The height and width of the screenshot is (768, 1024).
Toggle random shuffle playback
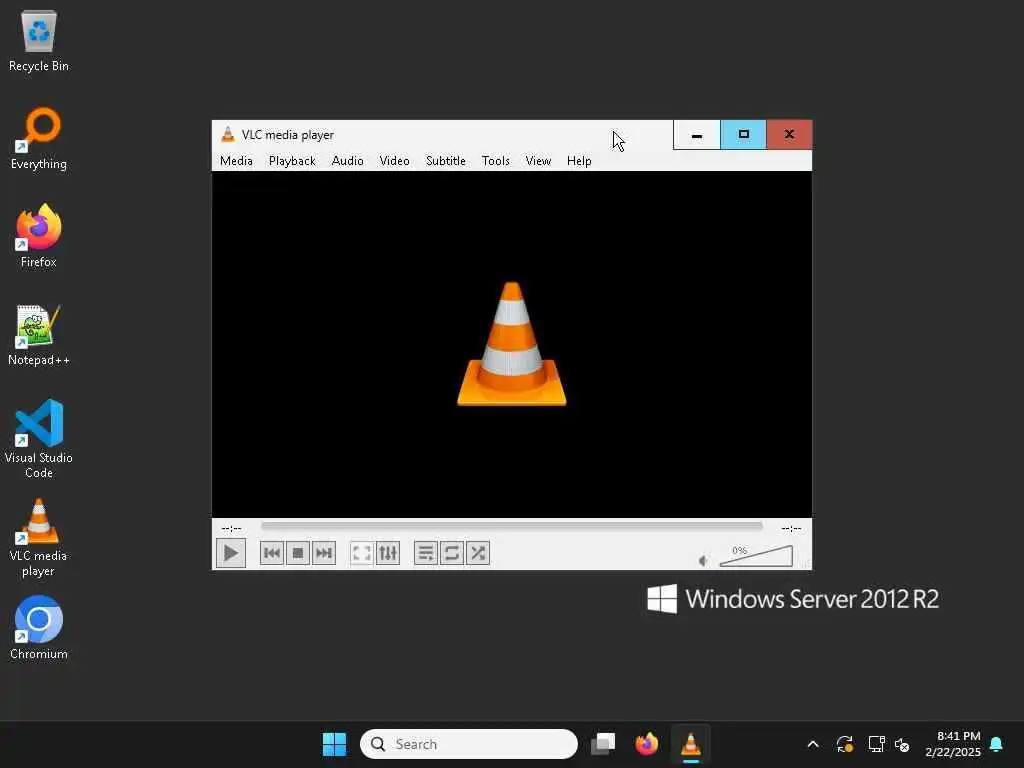(478, 553)
